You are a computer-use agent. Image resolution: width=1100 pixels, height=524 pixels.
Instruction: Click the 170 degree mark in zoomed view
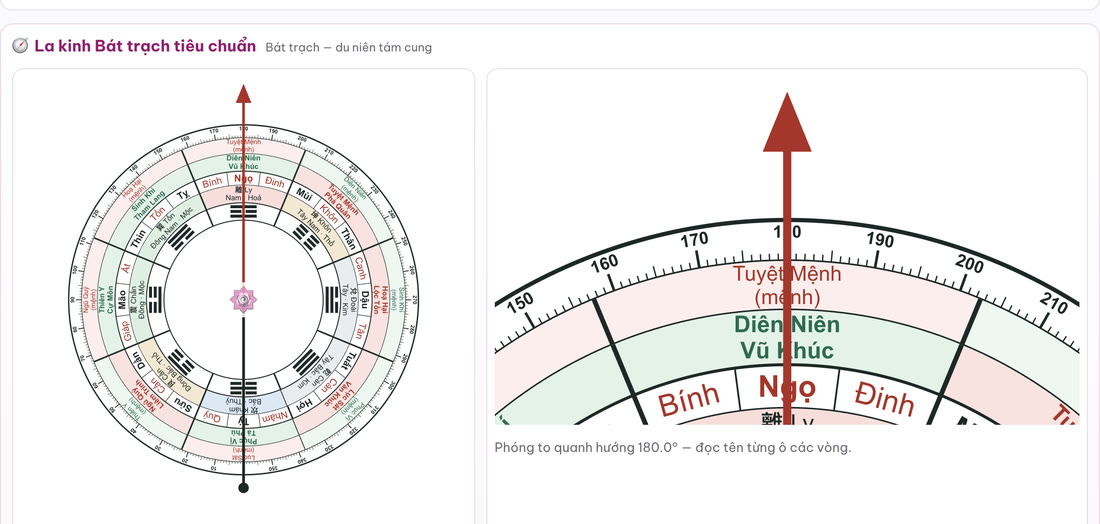click(695, 239)
